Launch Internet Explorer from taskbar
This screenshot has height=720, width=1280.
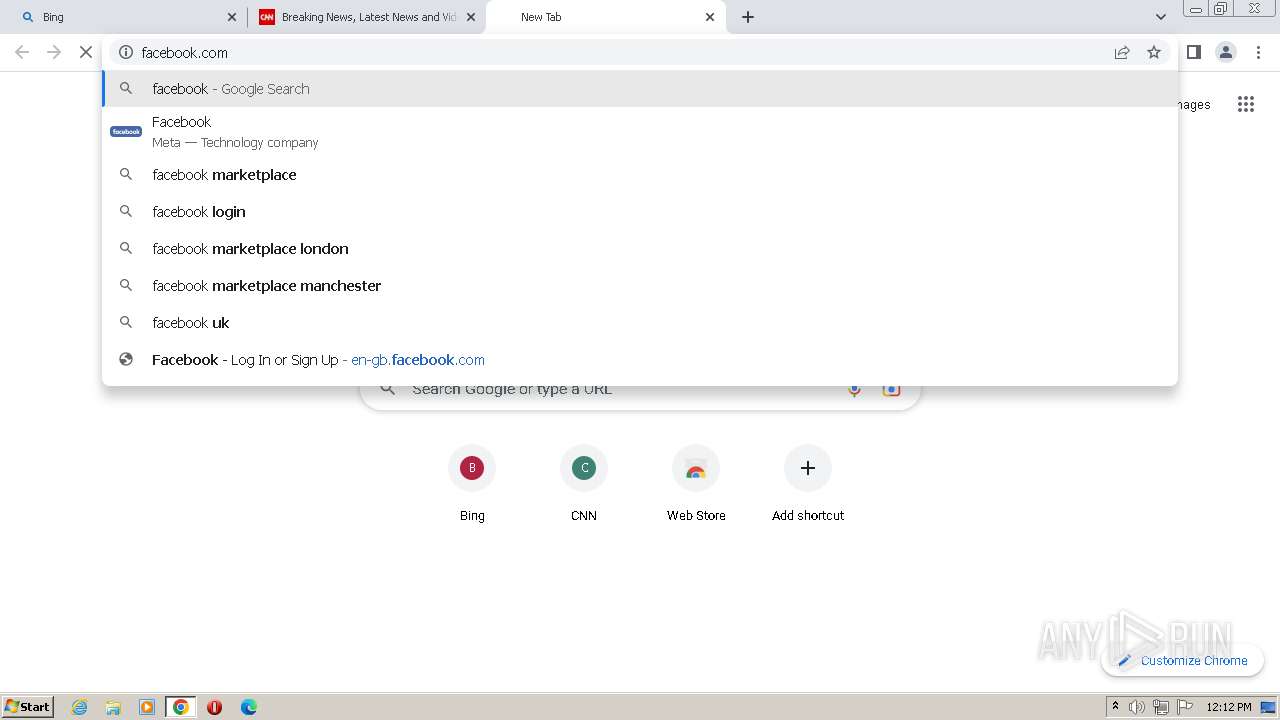point(80,707)
